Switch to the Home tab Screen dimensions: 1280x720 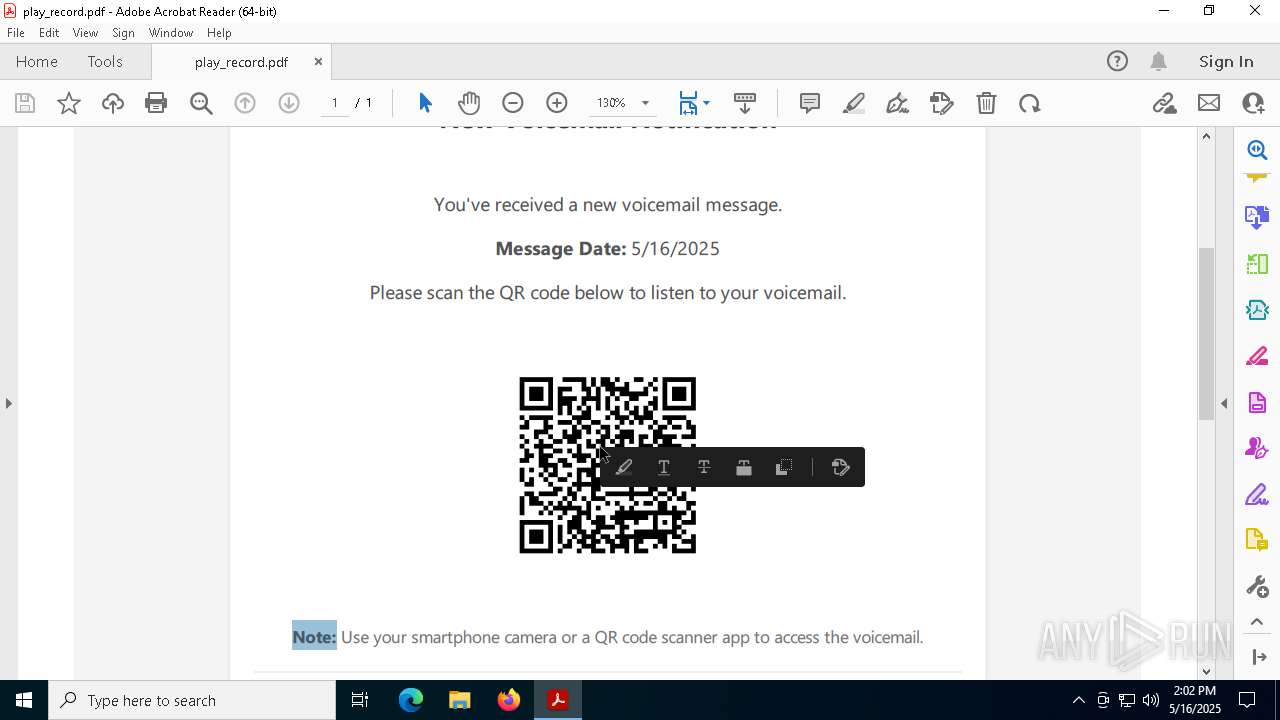tap(37, 61)
